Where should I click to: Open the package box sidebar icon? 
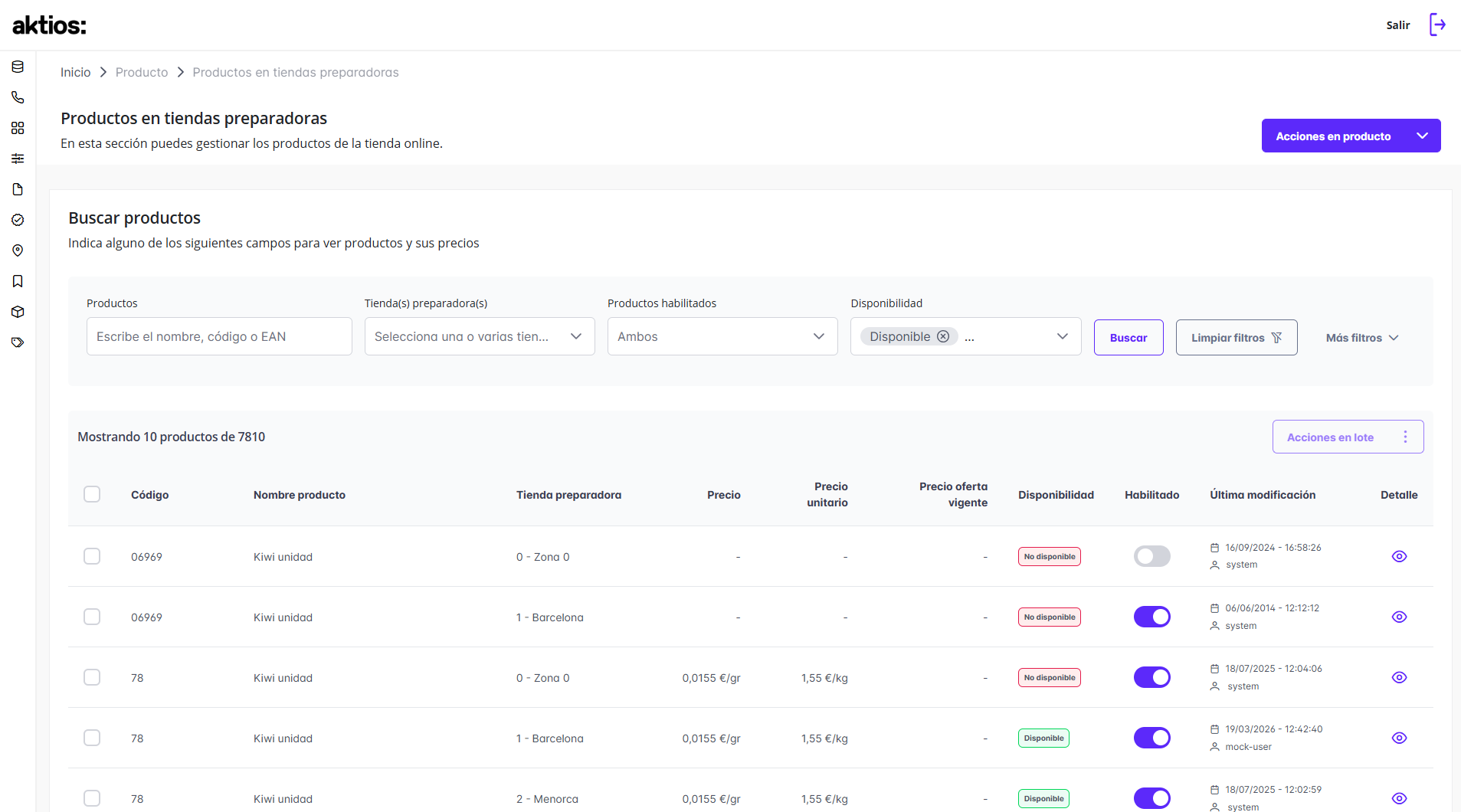pos(18,312)
